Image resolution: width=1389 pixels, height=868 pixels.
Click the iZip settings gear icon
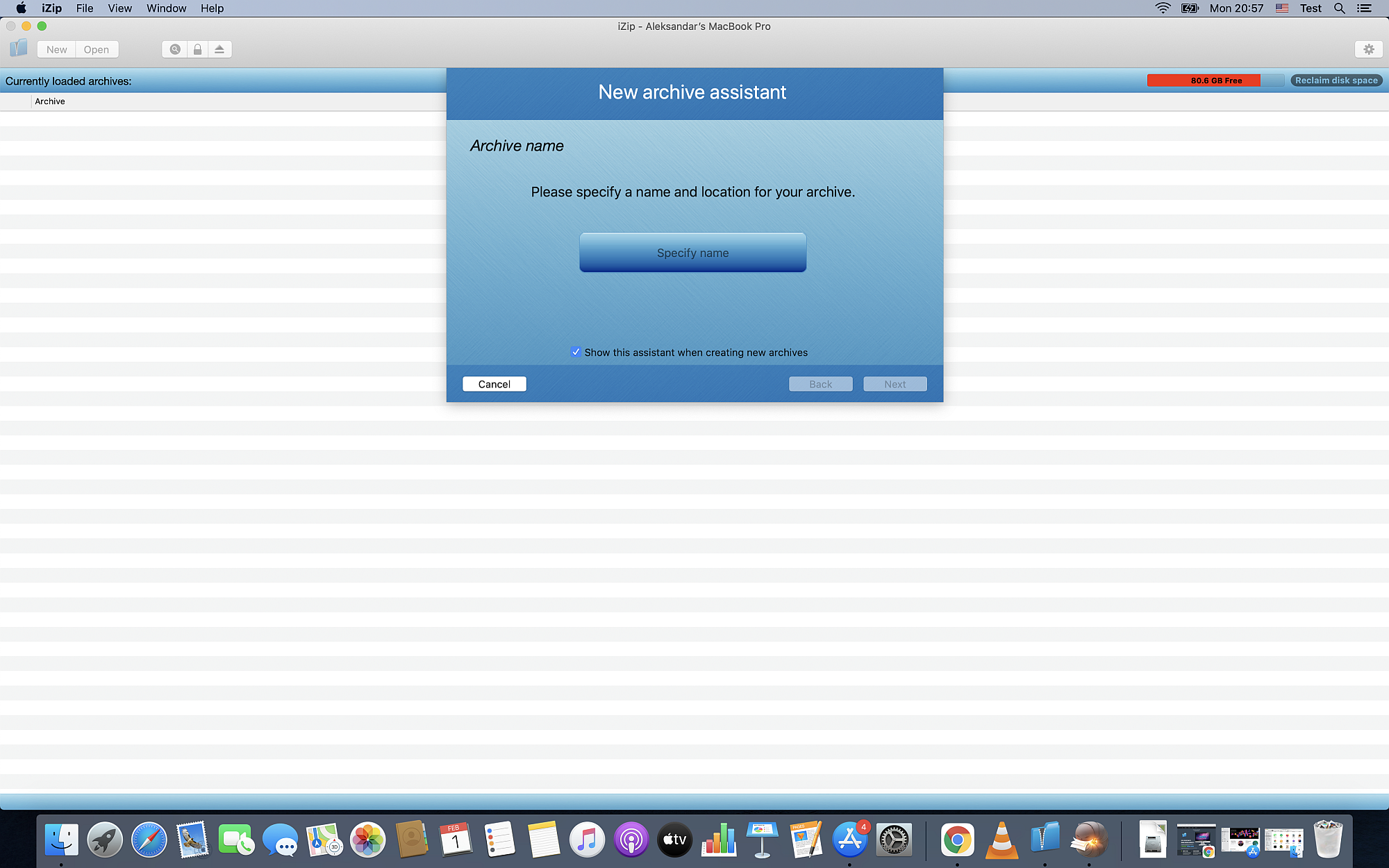[x=1369, y=49]
